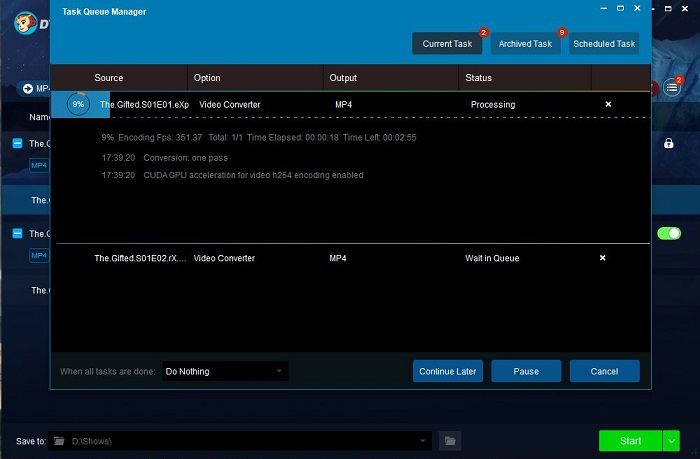The width and height of the screenshot is (700, 459).
Task: Click the second MP4 format badge in main window
Action: coord(39,255)
